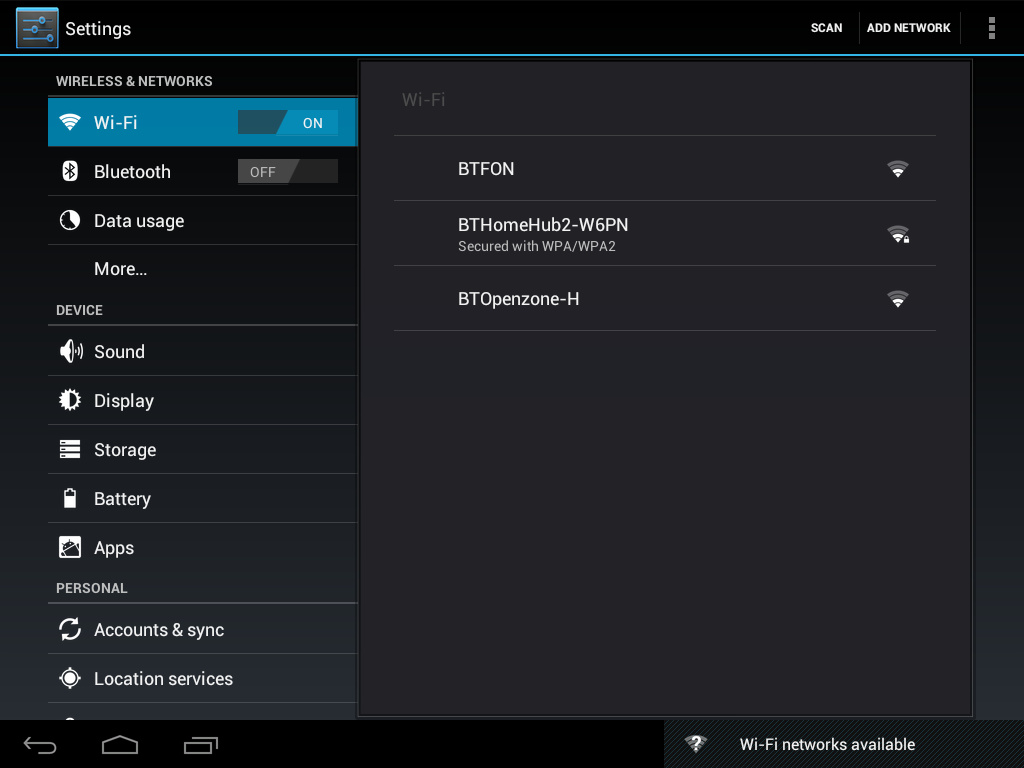This screenshot has width=1024, height=768.
Task: Tap BTFON signal strength icon
Action: point(898,169)
